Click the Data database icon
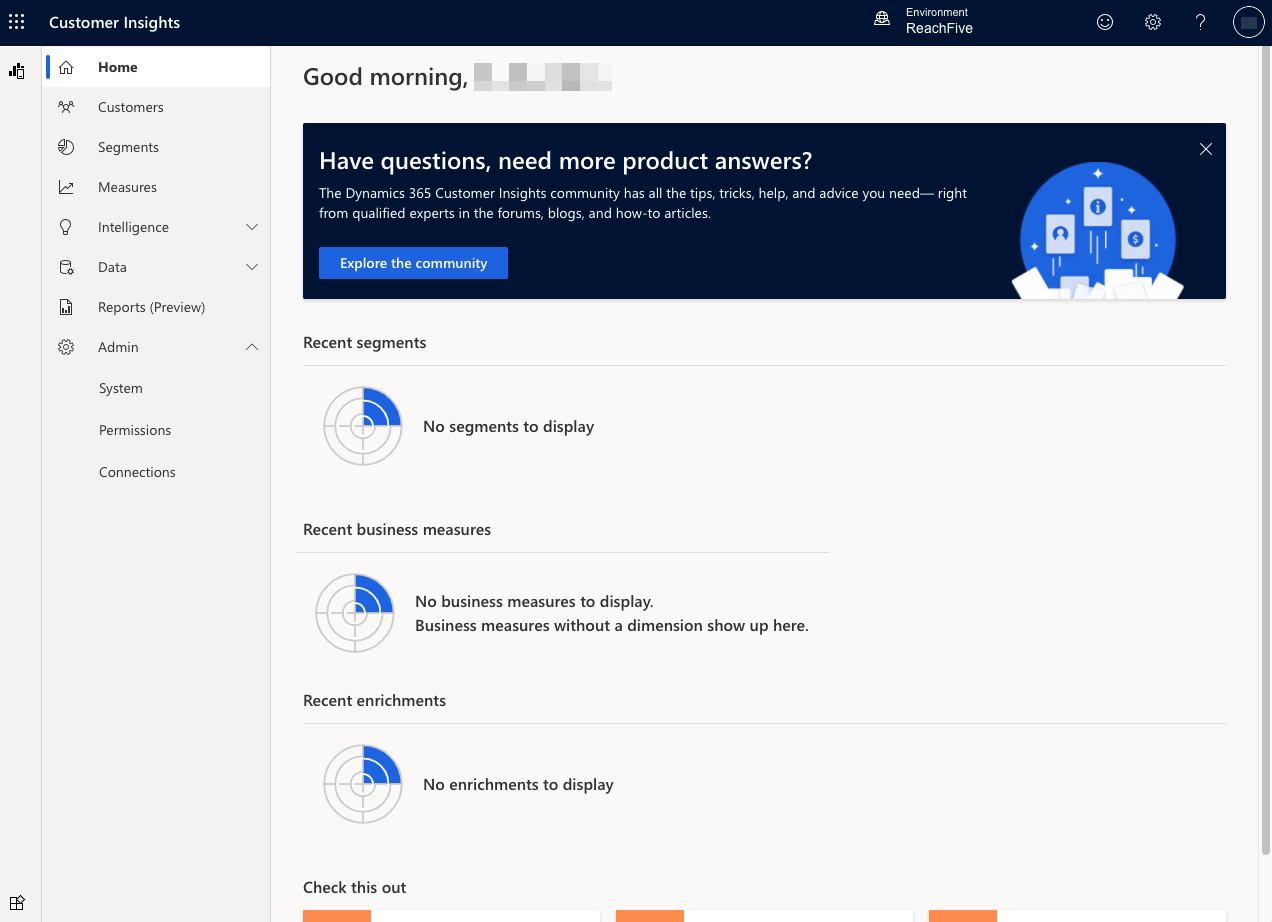This screenshot has height=922, width=1272. (66, 267)
